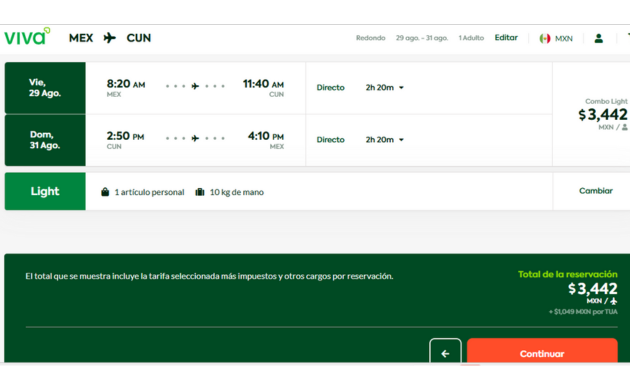The width and height of the screenshot is (630, 390).
Task: Click 10 kg de mano text
Action: pyautogui.click(x=237, y=192)
